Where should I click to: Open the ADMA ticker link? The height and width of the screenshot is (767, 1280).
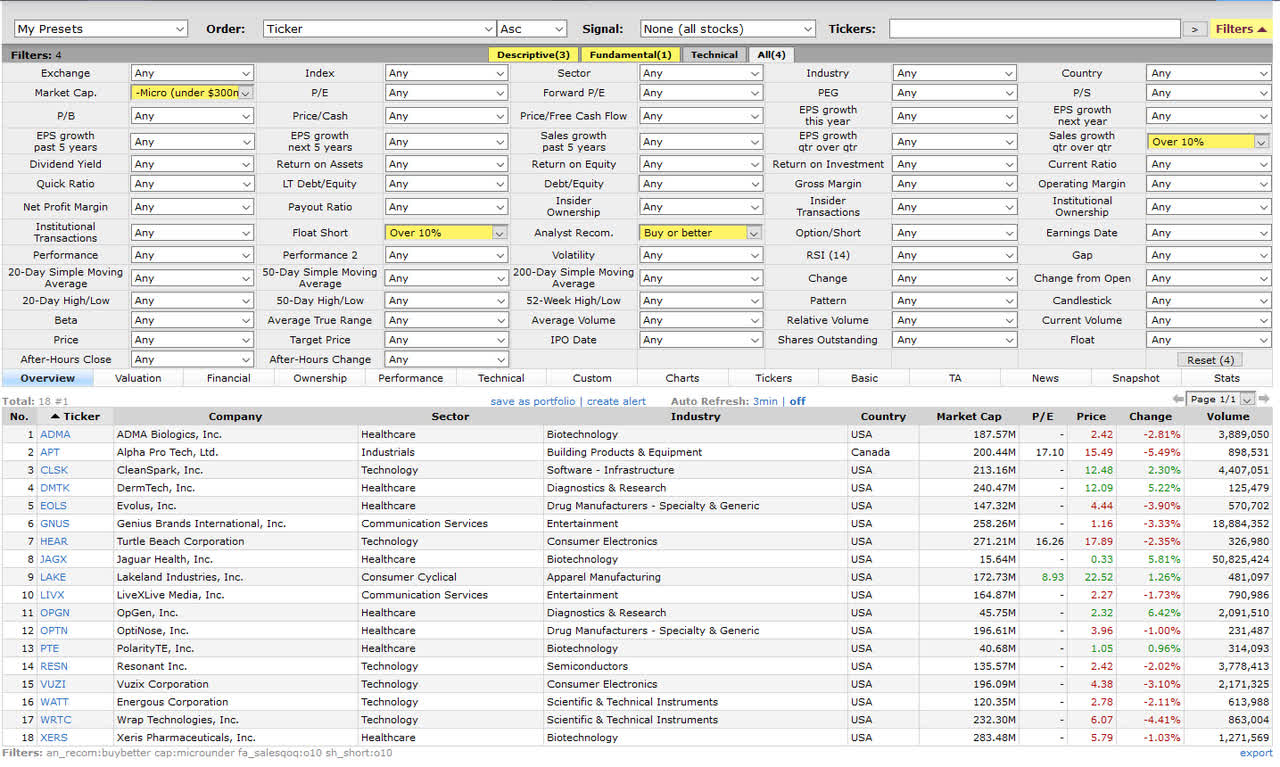tap(55, 435)
